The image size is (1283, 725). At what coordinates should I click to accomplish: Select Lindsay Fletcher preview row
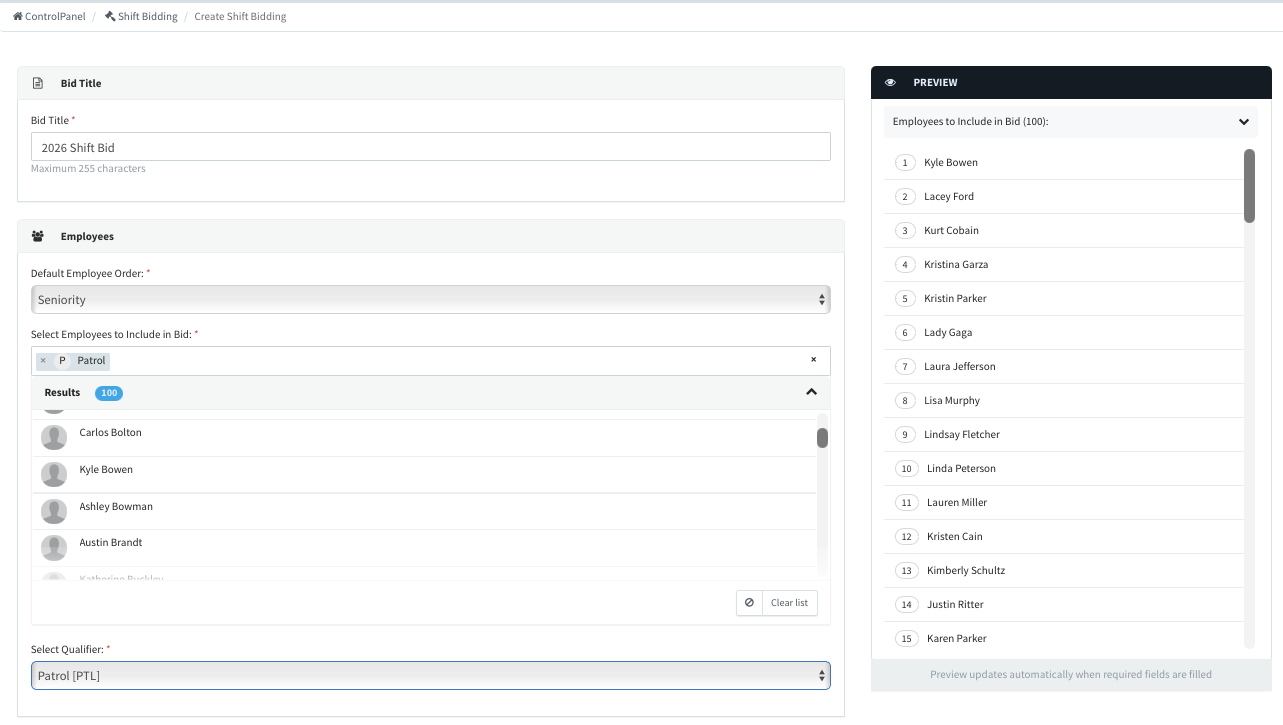point(1064,435)
